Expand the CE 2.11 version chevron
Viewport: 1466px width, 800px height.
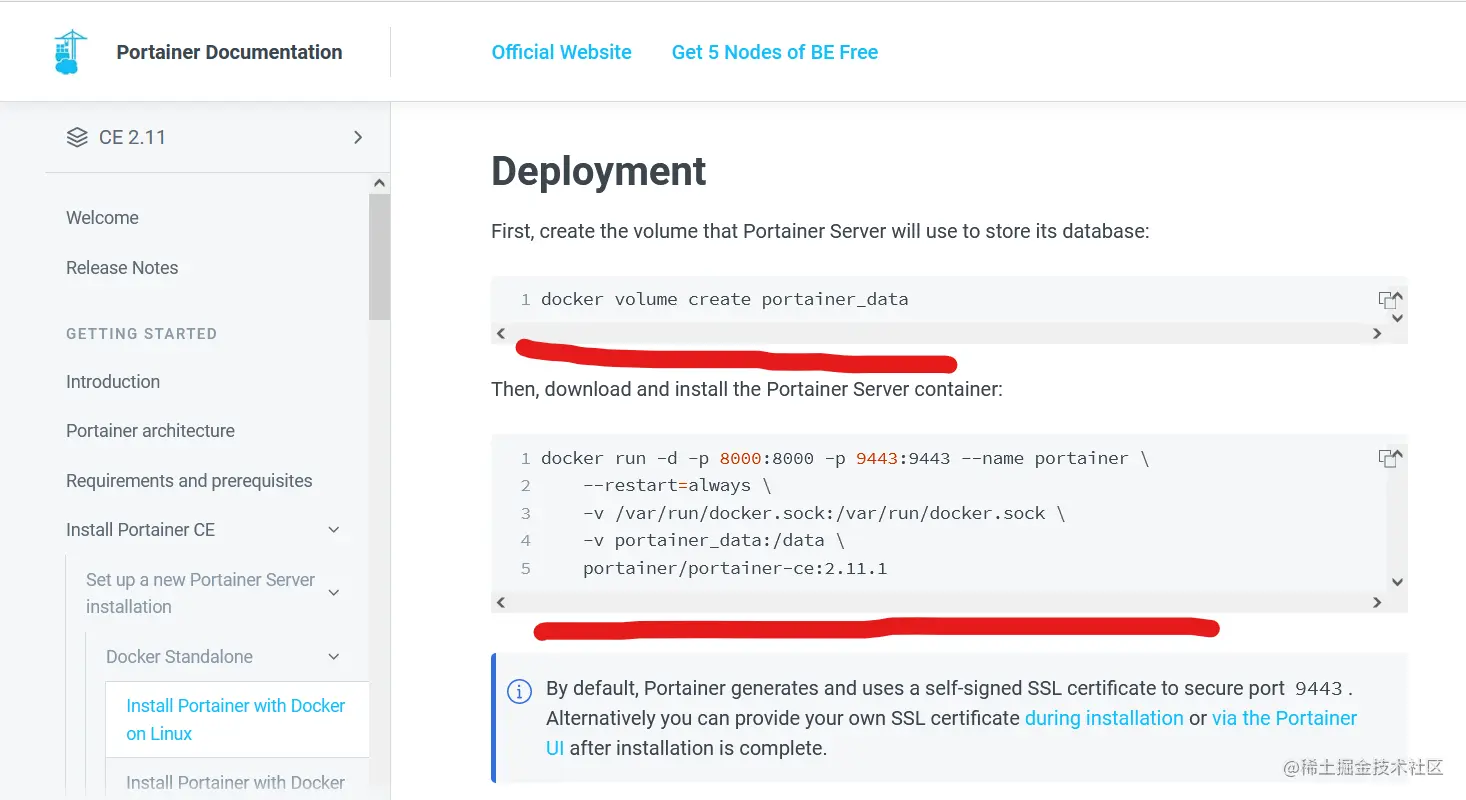click(x=358, y=137)
